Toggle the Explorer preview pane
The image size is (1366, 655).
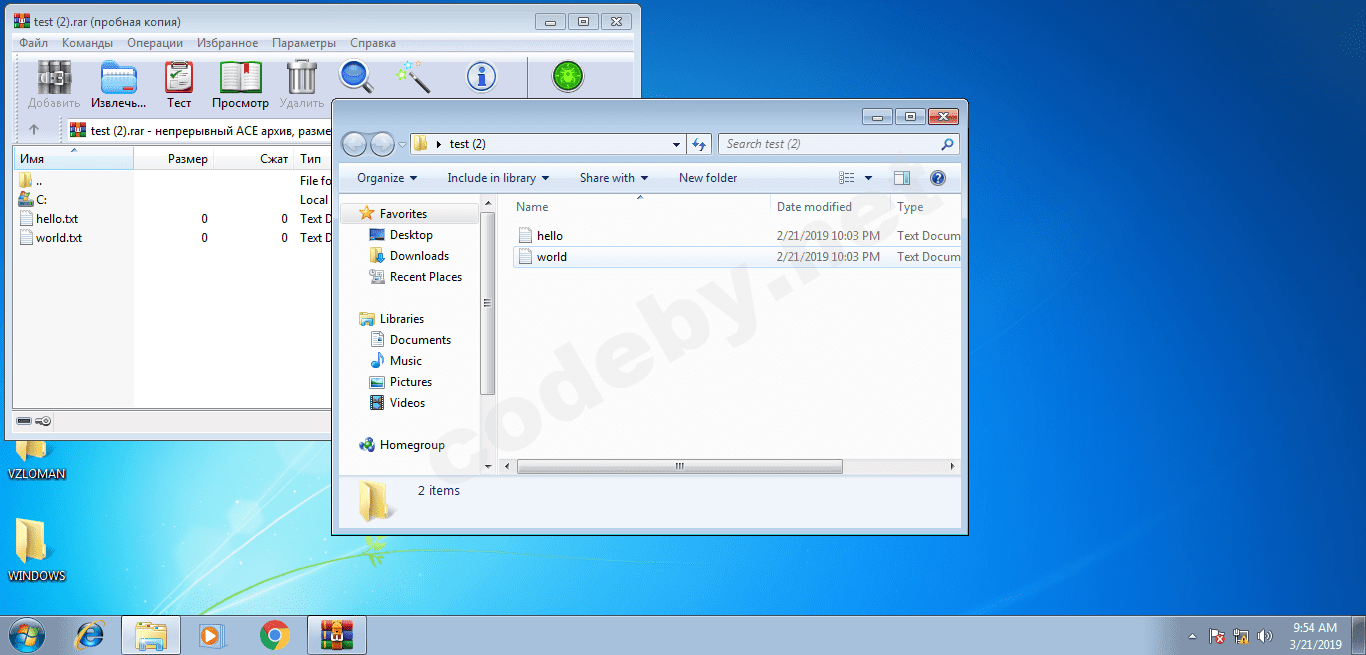pyautogui.click(x=902, y=178)
